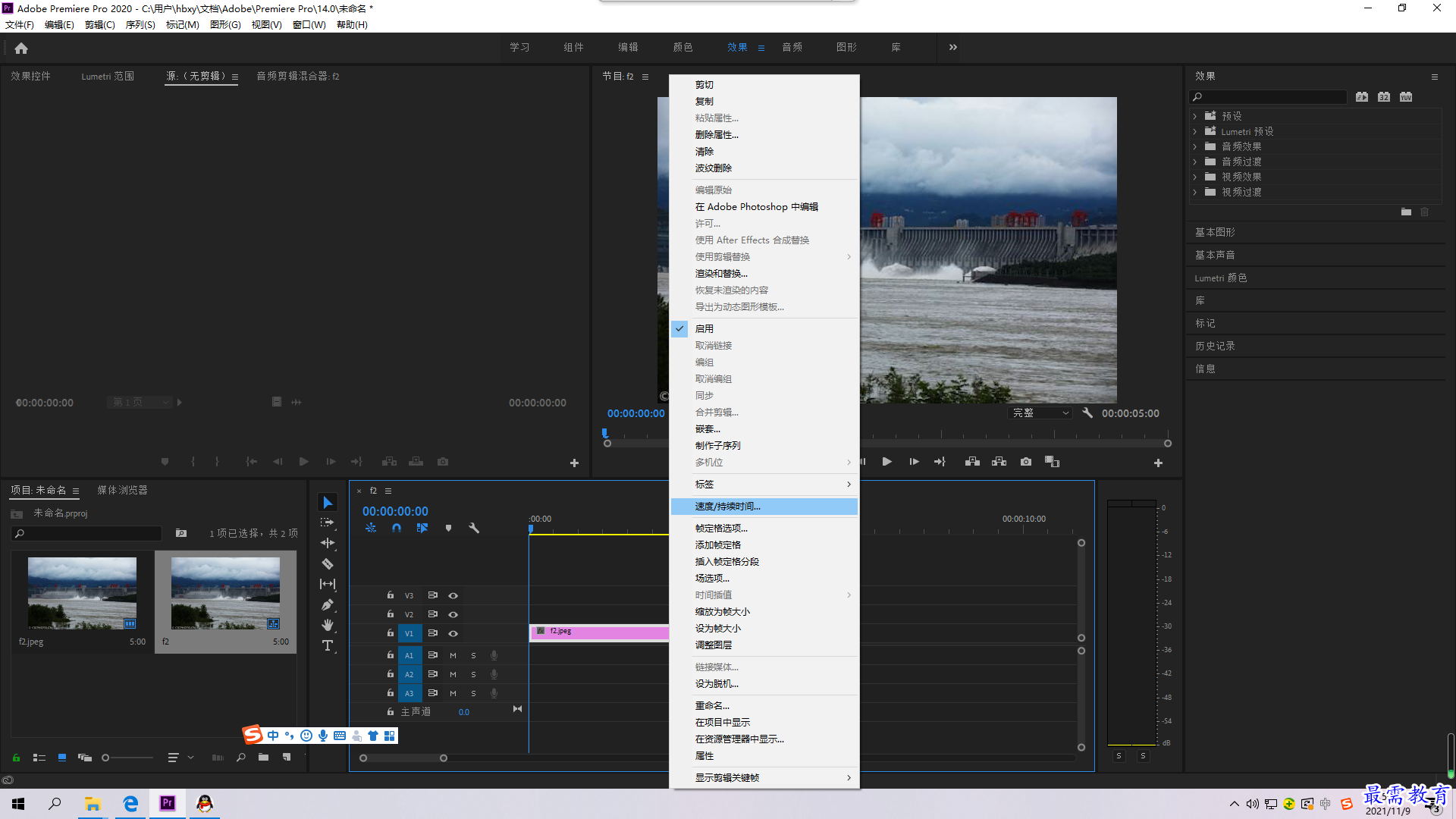Click new custom bin in Effects panel
The height and width of the screenshot is (819, 1456).
coord(1406,212)
